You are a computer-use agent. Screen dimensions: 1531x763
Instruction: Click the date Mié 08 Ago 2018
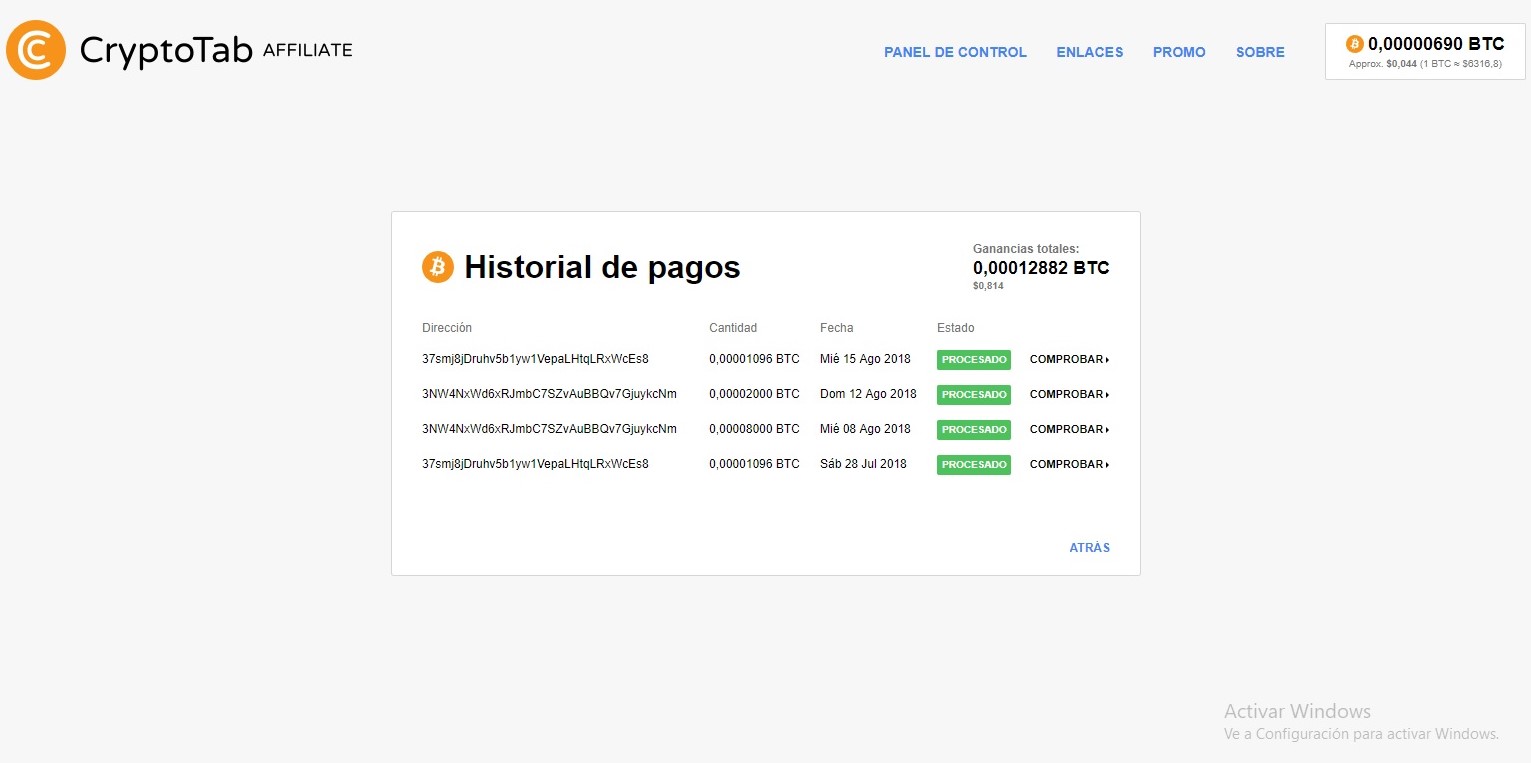[865, 429]
